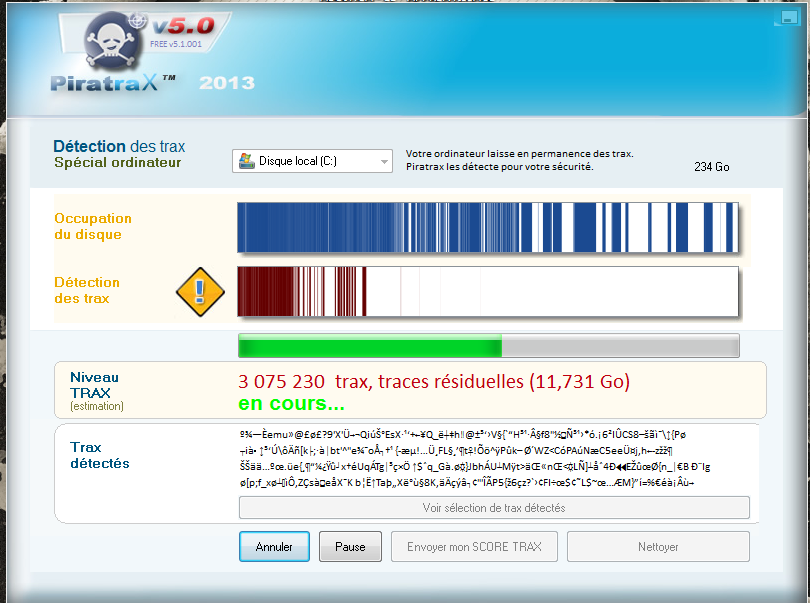The width and height of the screenshot is (810, 603).
Task: Click the green 'en cours...' status text
Action: point(291,404)
